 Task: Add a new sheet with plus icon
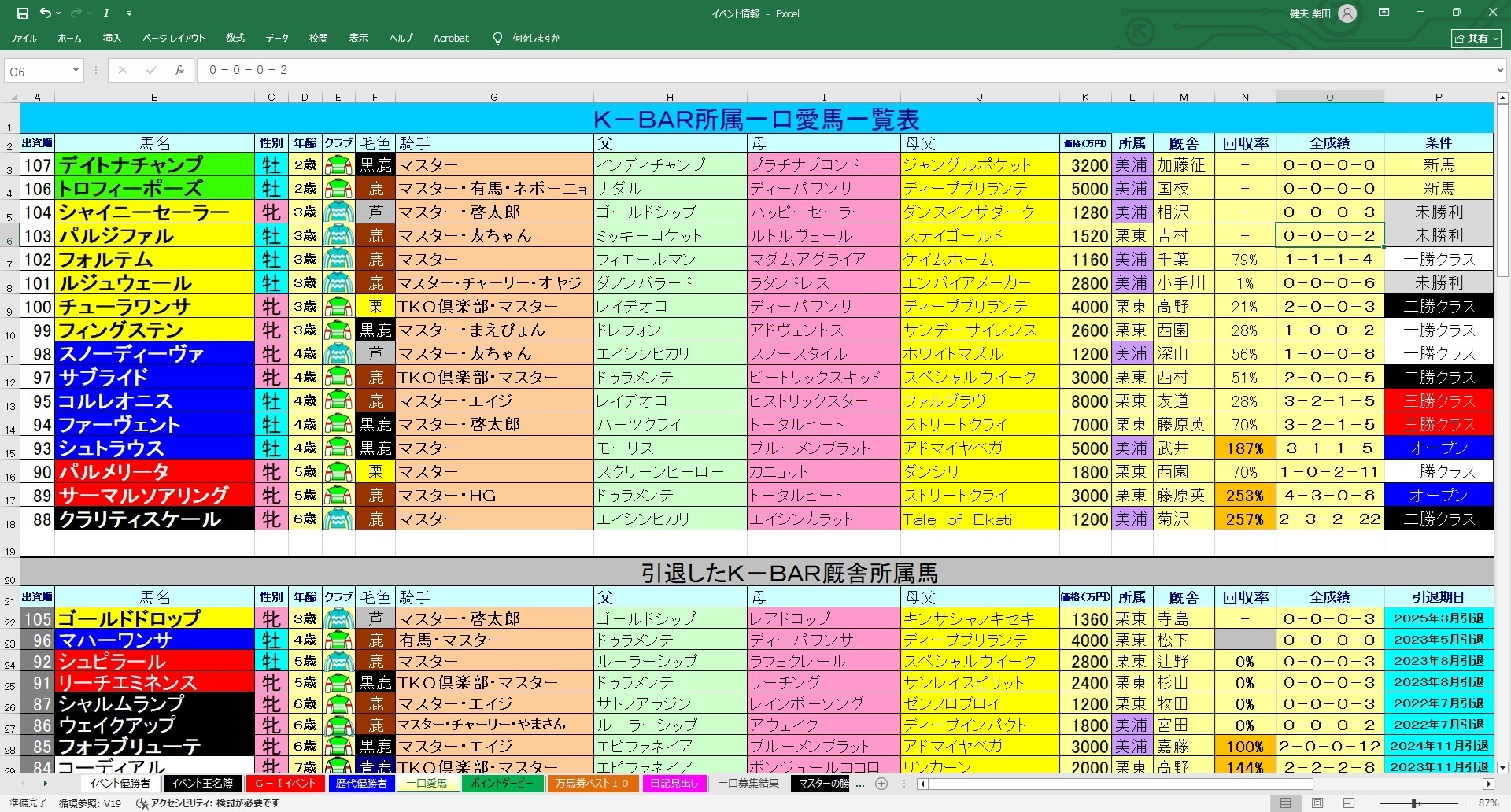881,784
